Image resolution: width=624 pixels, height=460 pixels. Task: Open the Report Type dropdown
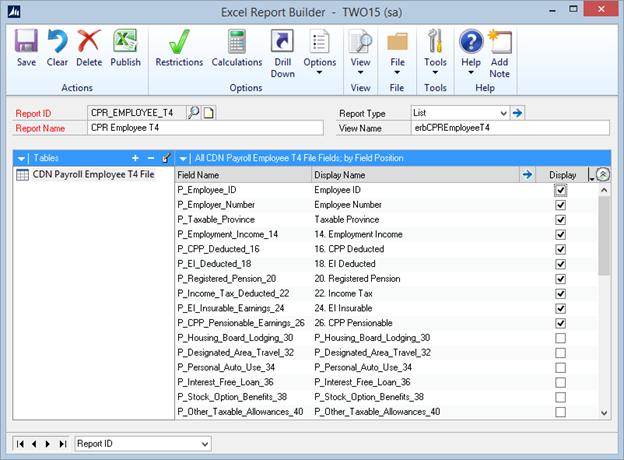(503, 113)
